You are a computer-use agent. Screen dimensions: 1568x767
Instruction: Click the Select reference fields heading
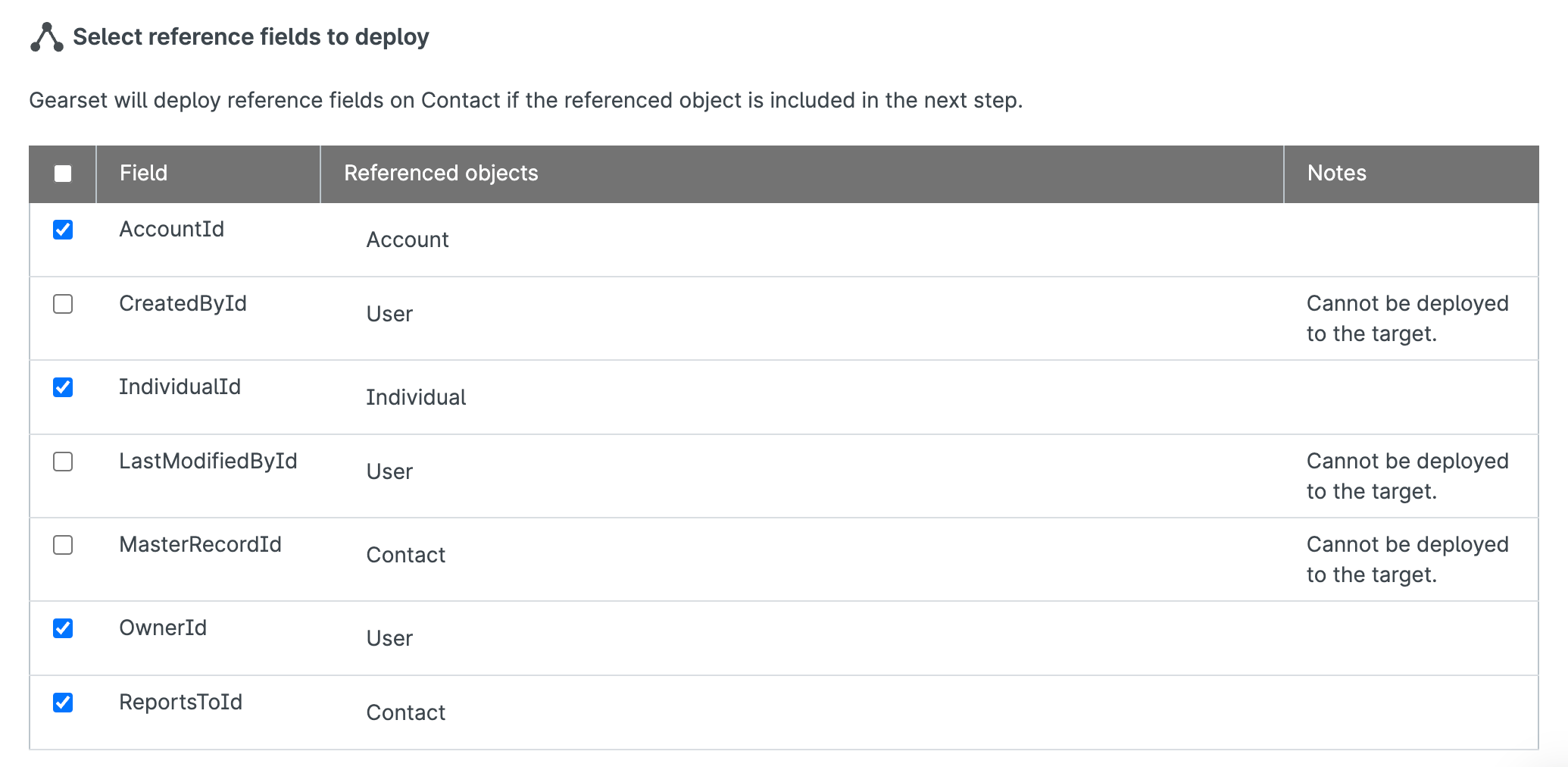[x=251, y=37]
